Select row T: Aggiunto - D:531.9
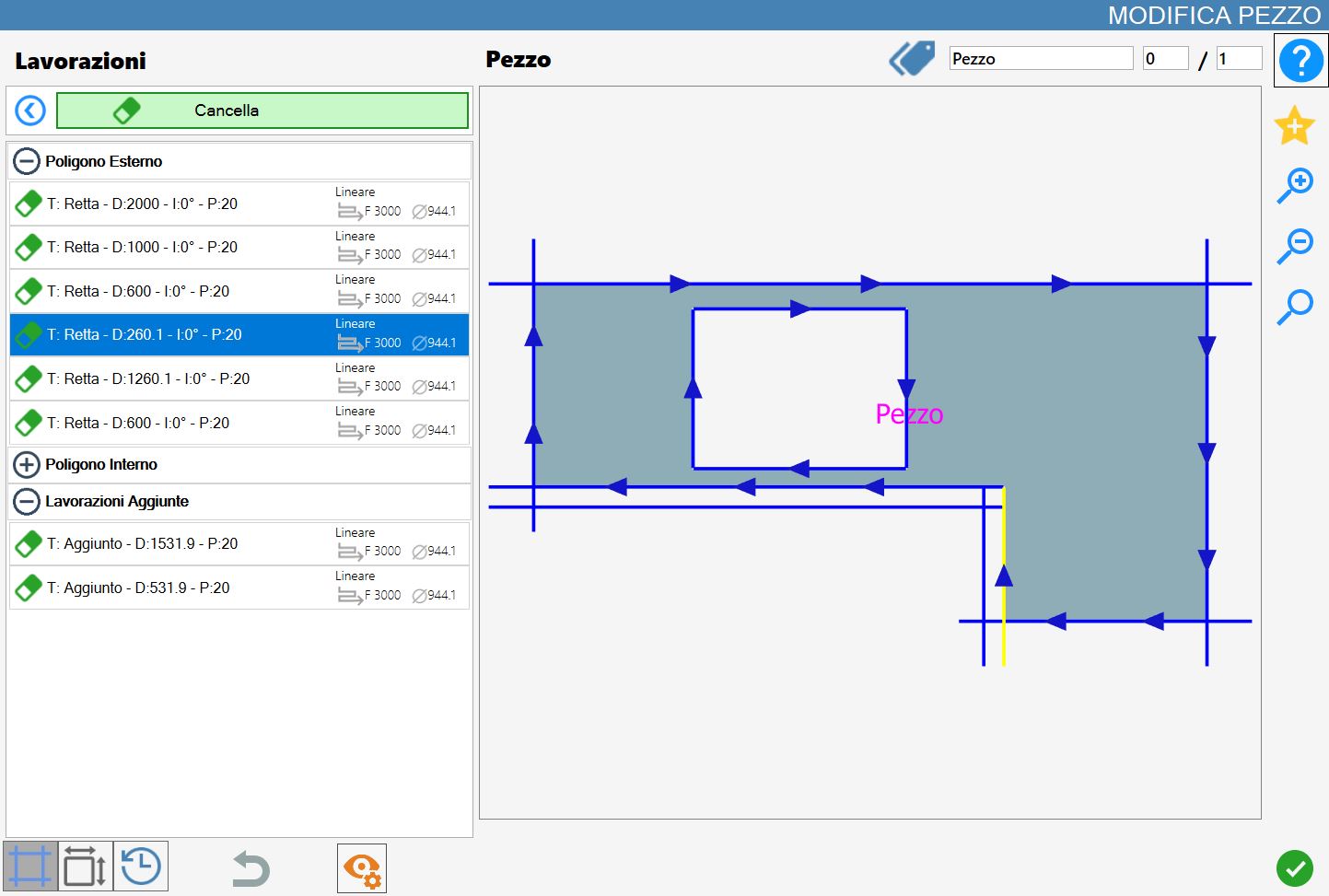 point(239,588)
